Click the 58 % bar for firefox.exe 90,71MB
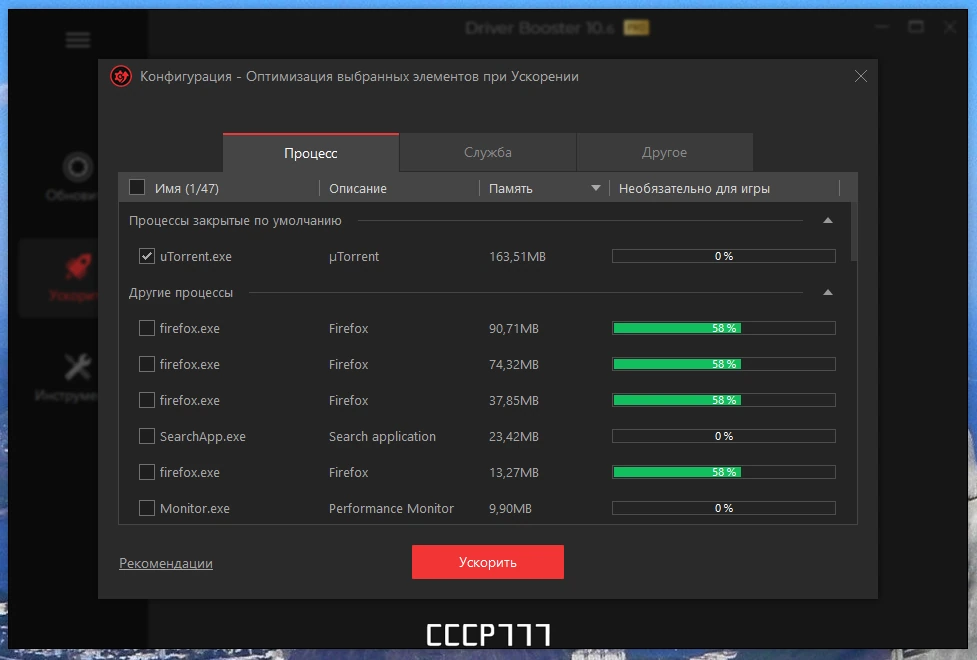The height and width of the screenshot is (660, 977). tap(723, 328)
